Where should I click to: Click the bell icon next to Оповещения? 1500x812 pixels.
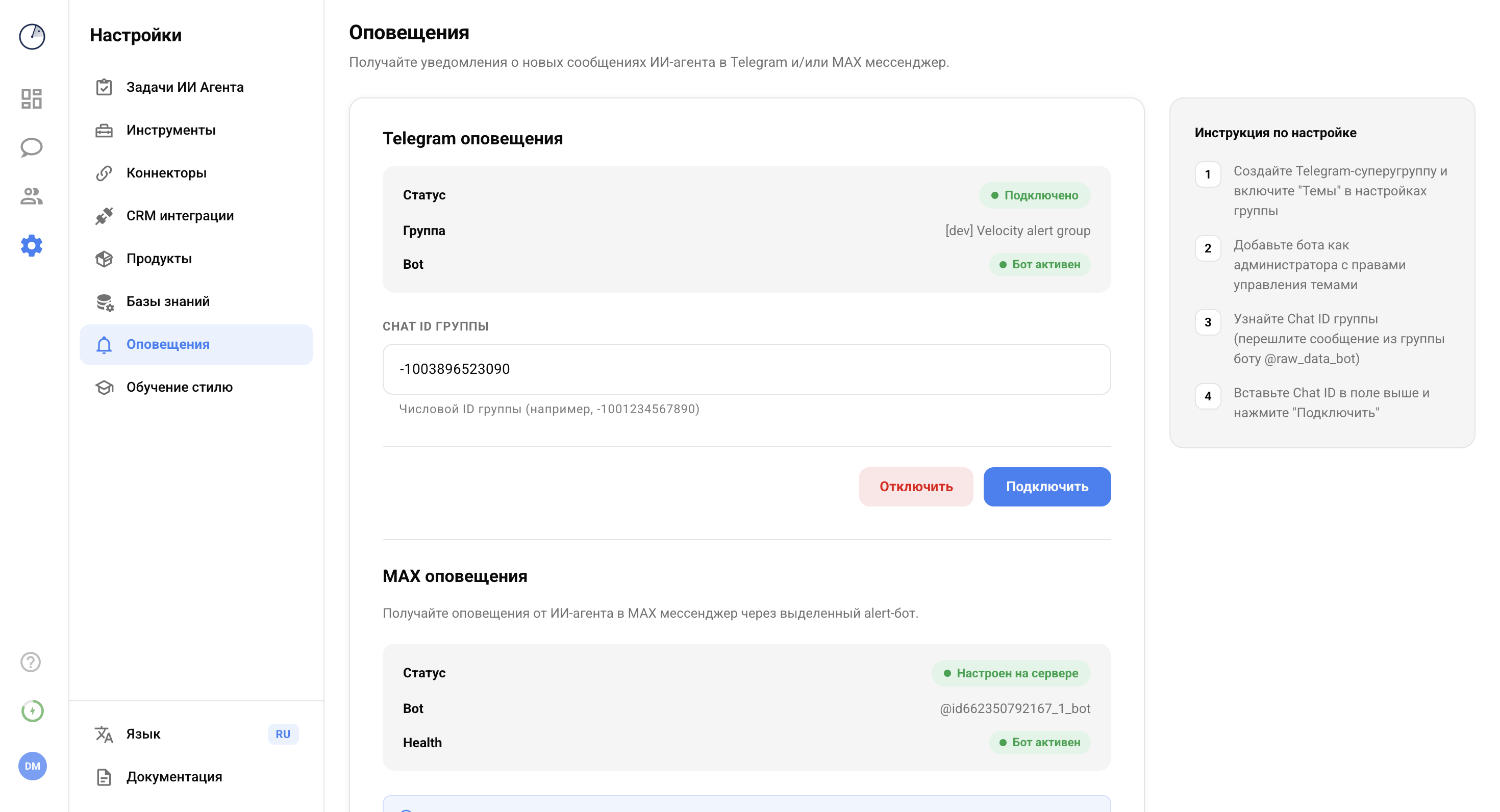tap(105, 345)
